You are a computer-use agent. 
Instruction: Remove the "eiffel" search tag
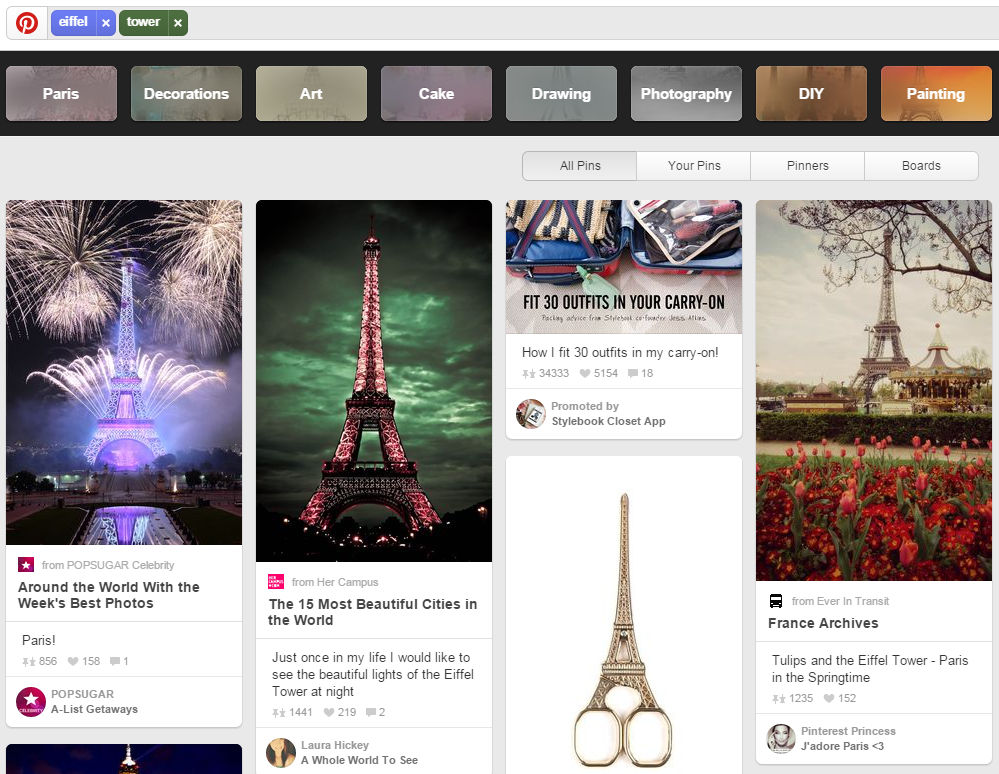[106, 22]
